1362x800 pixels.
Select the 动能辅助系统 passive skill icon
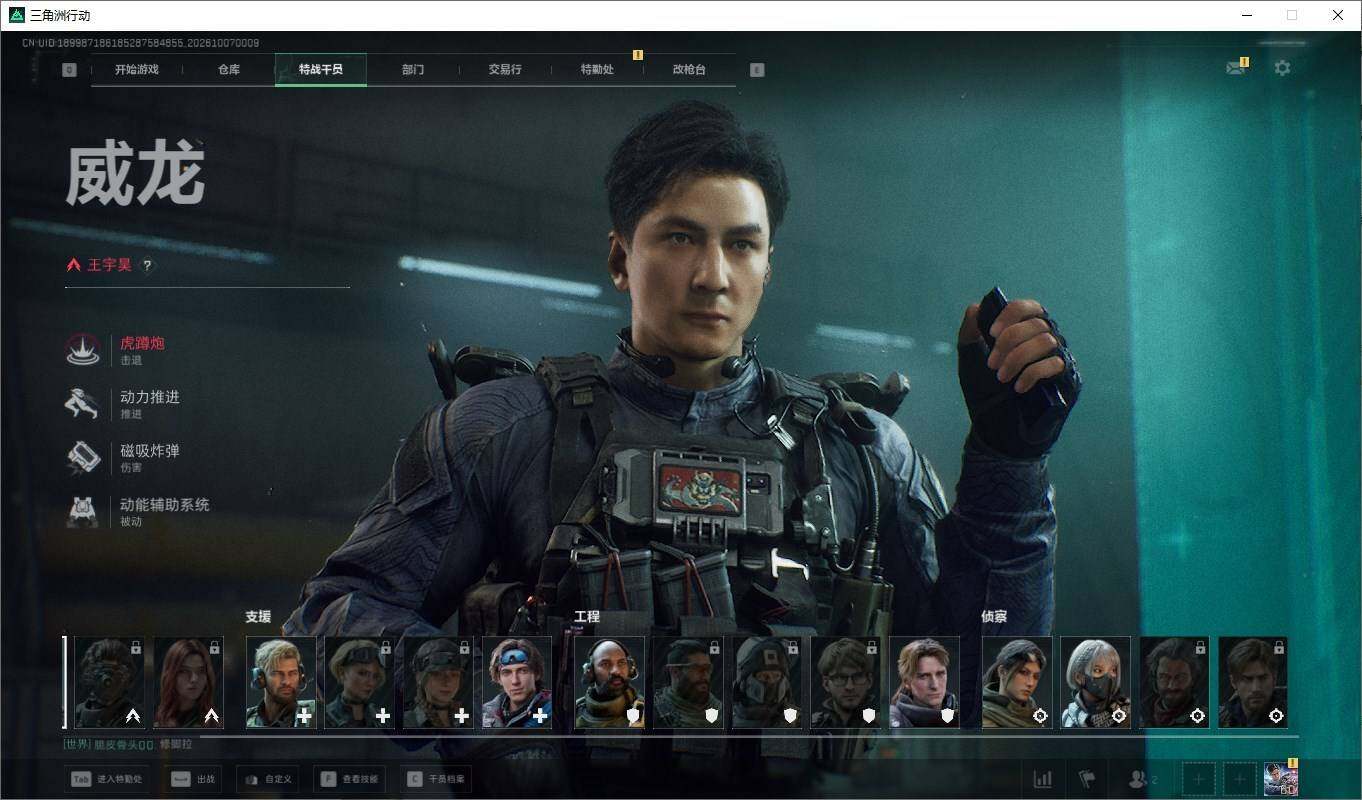tap(82, 512)
